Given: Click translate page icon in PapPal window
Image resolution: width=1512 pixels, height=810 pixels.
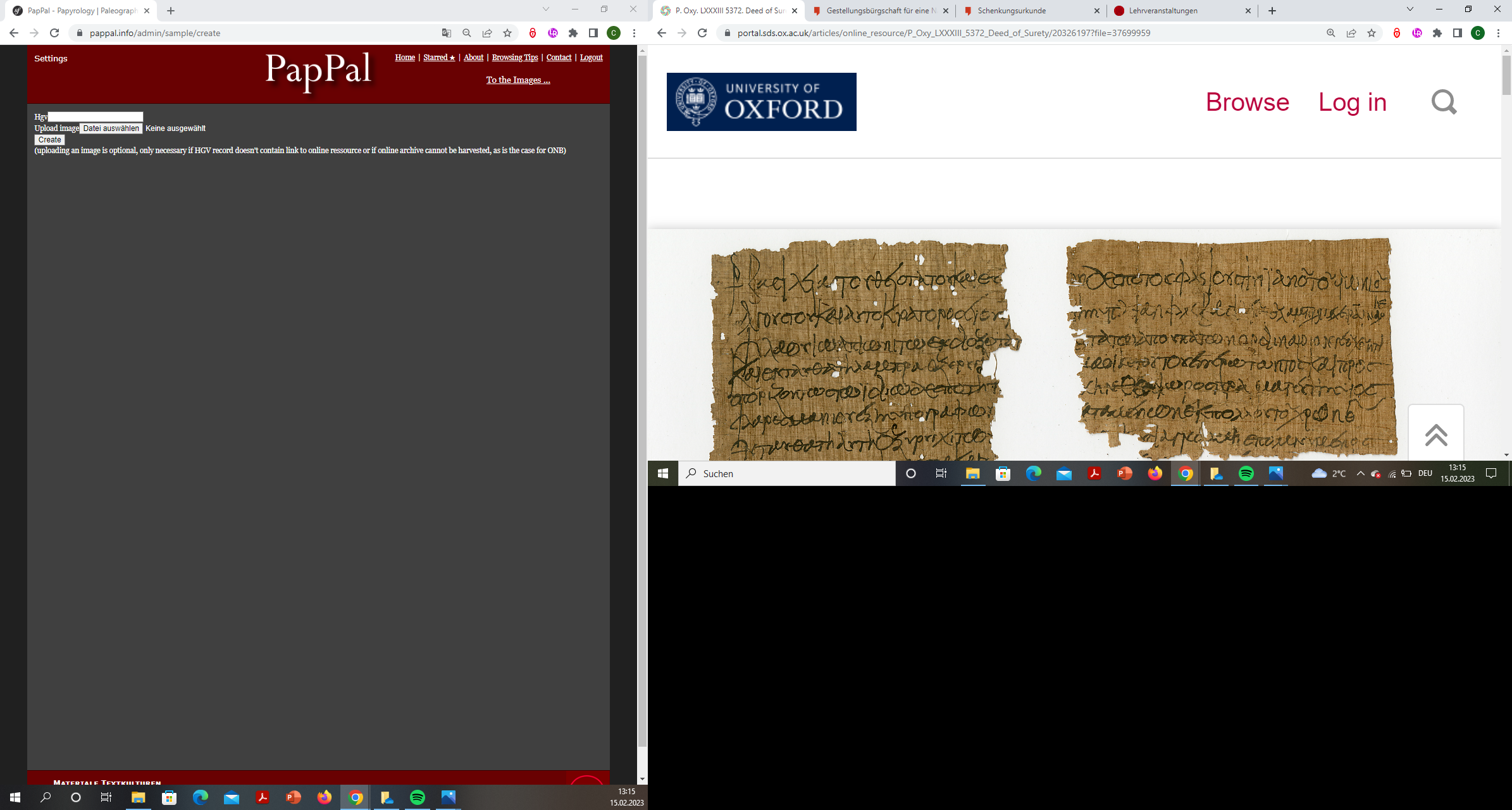Looking at the screenshot, I should [447, 33].
